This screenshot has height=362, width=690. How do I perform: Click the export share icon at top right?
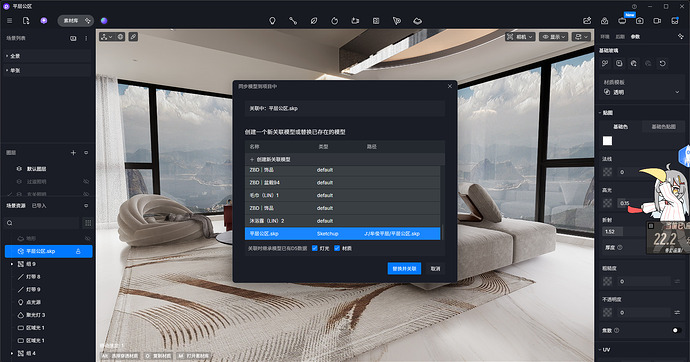pyautogui.click(x=587, y=21)
